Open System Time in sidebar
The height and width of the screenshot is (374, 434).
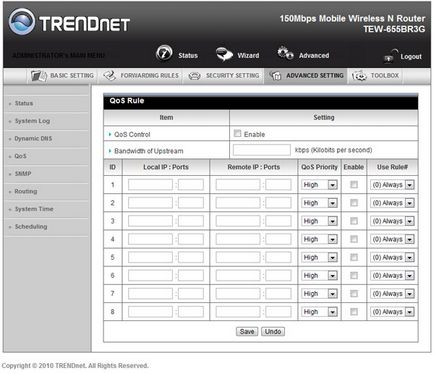pyautogui.click(x=34, y=209)
